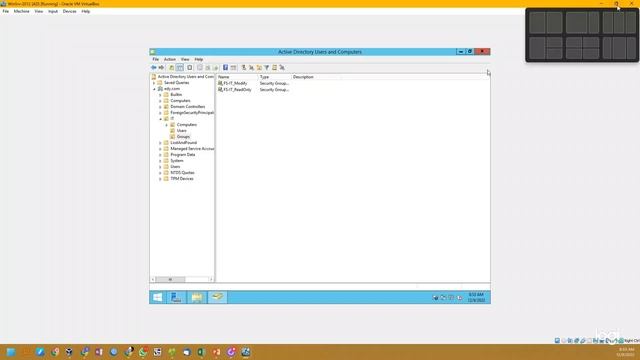Open Excel from host taskbar
640x360 pixels.
(x=201, y=352)
